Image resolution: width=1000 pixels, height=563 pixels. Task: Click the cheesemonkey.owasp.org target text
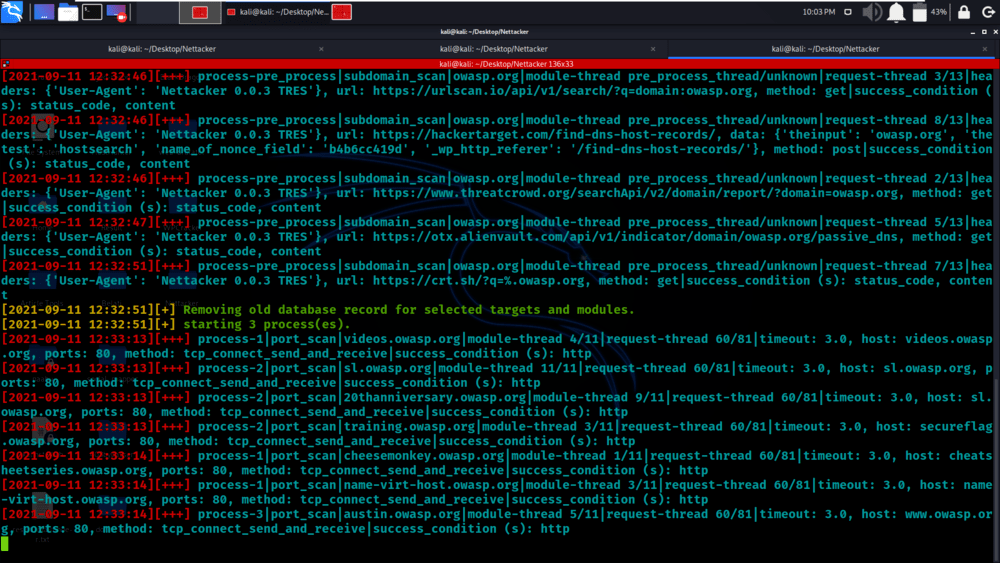tap(424, 457)
